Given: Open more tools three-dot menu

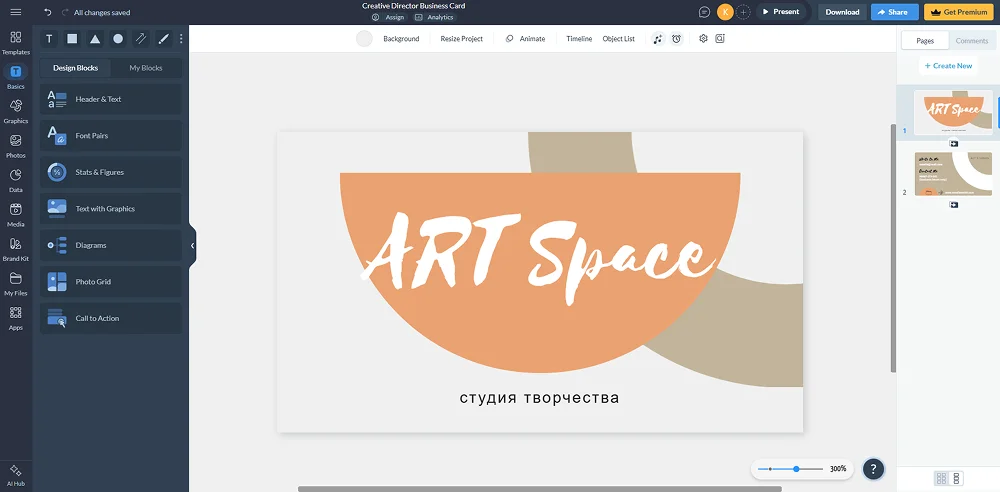Looking at the screenshot, I should [x=181, y=39].
